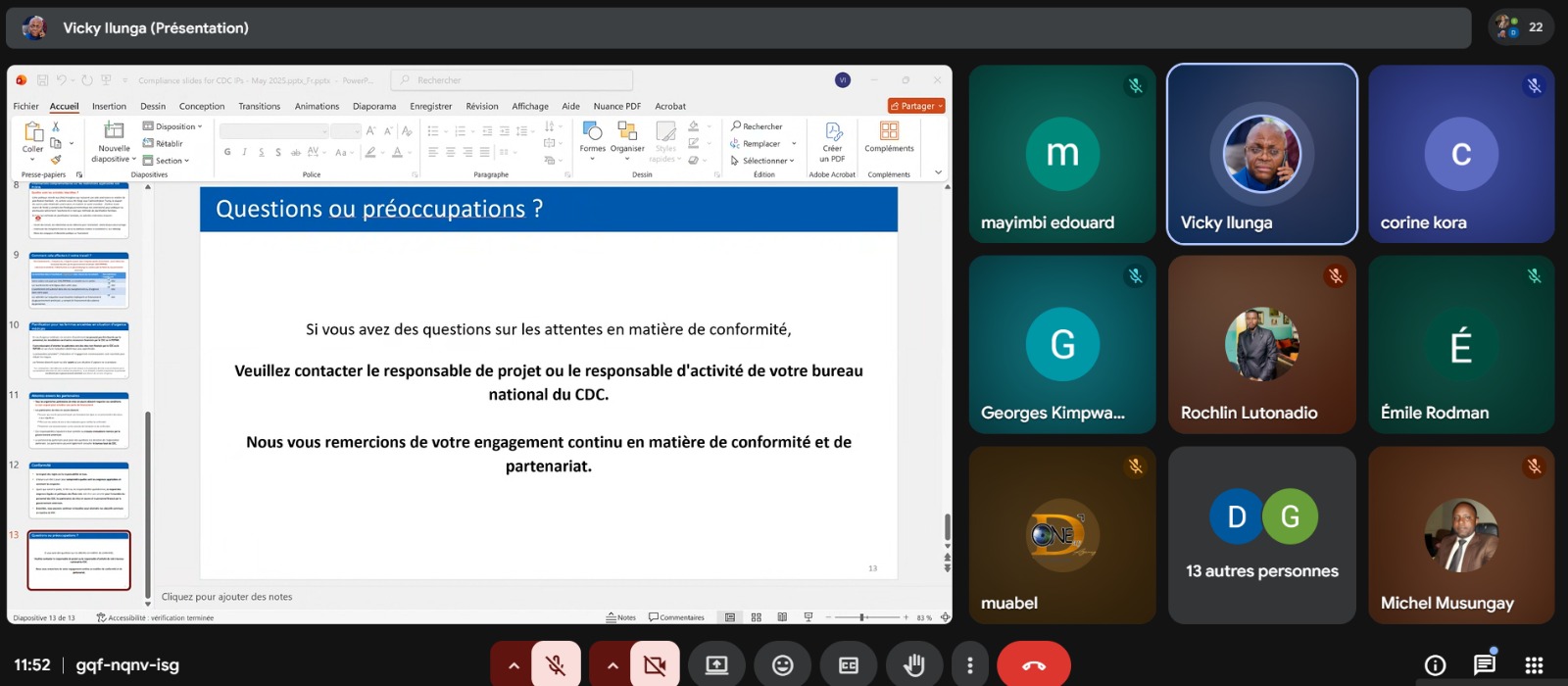Select the Vicky Ilunga participant tile
This screenshot has width=1568, height=686.
1261,154
